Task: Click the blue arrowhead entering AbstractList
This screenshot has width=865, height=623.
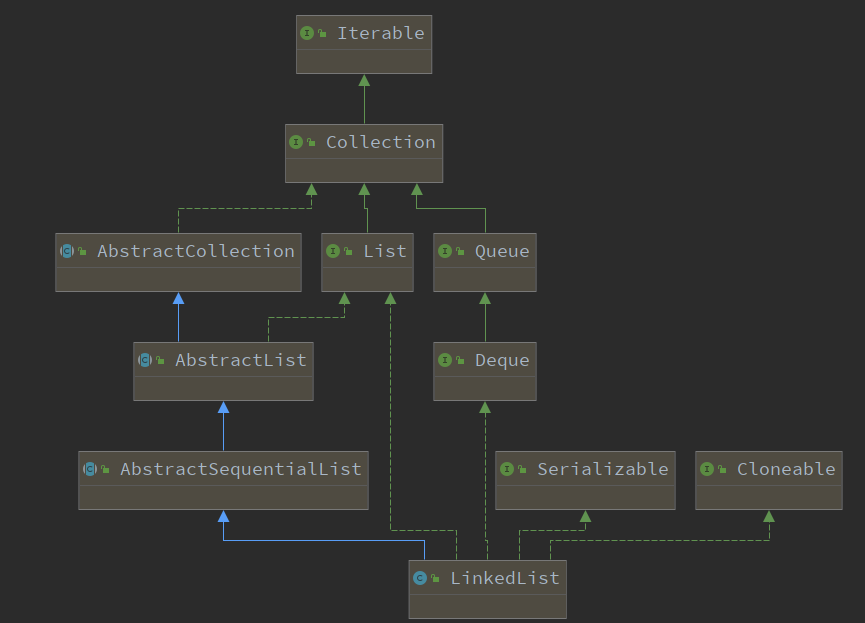Action: pyautogui.click(x=223, y=408)
